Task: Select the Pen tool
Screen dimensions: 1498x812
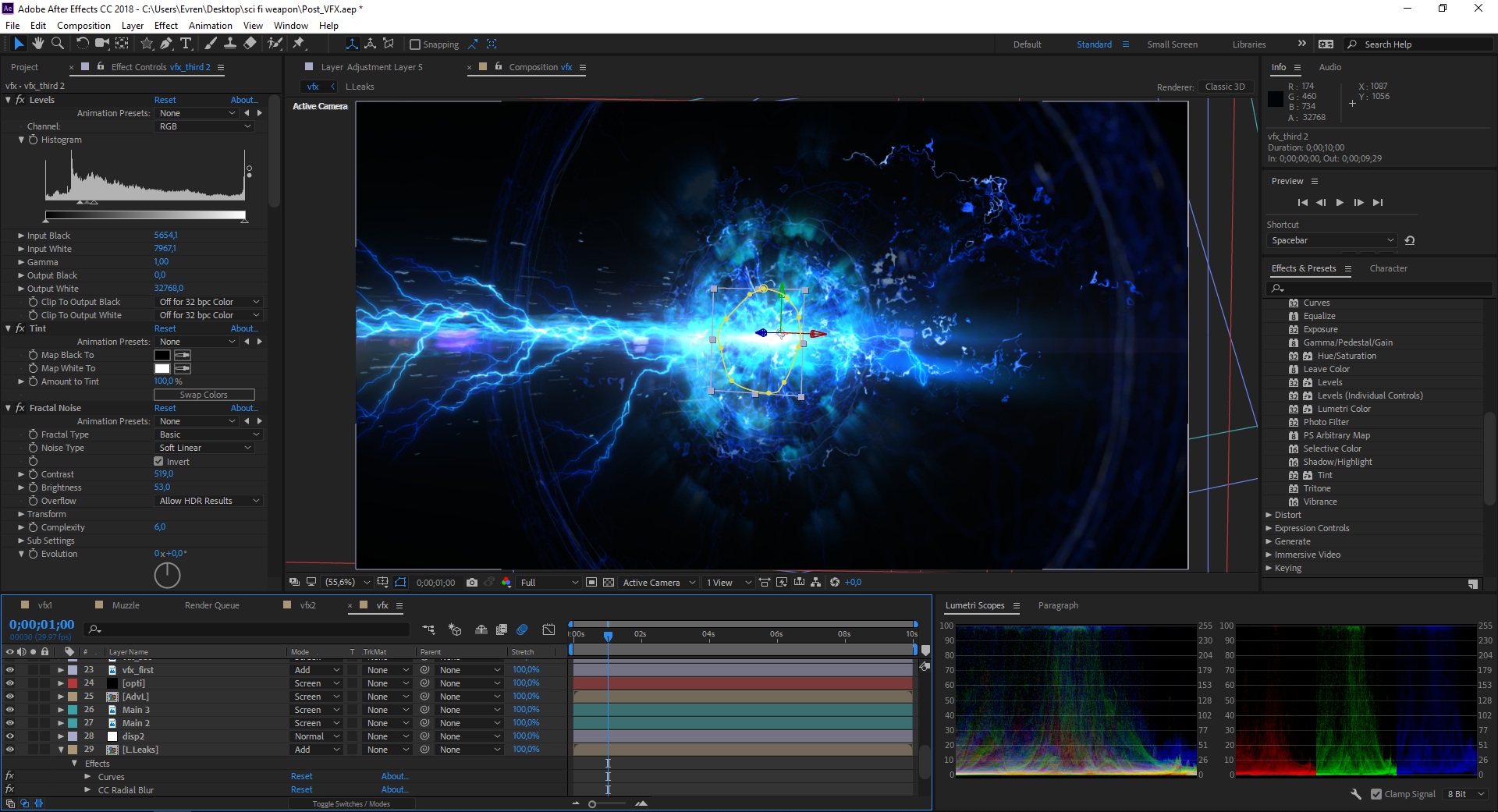Action: tap(166, 44)
